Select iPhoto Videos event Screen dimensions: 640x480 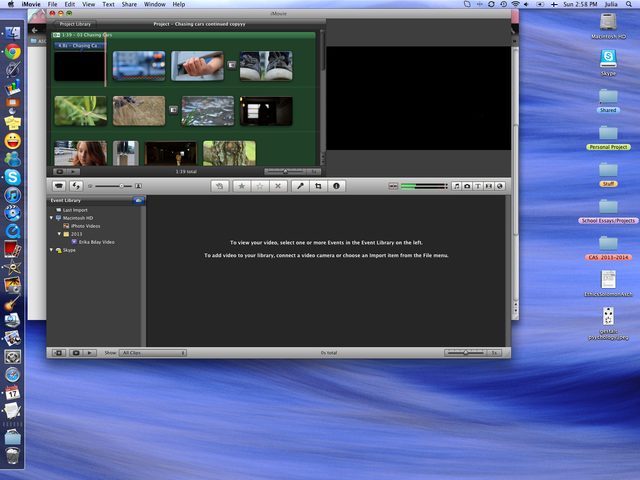pyautogui.click(x=86, y=226)
